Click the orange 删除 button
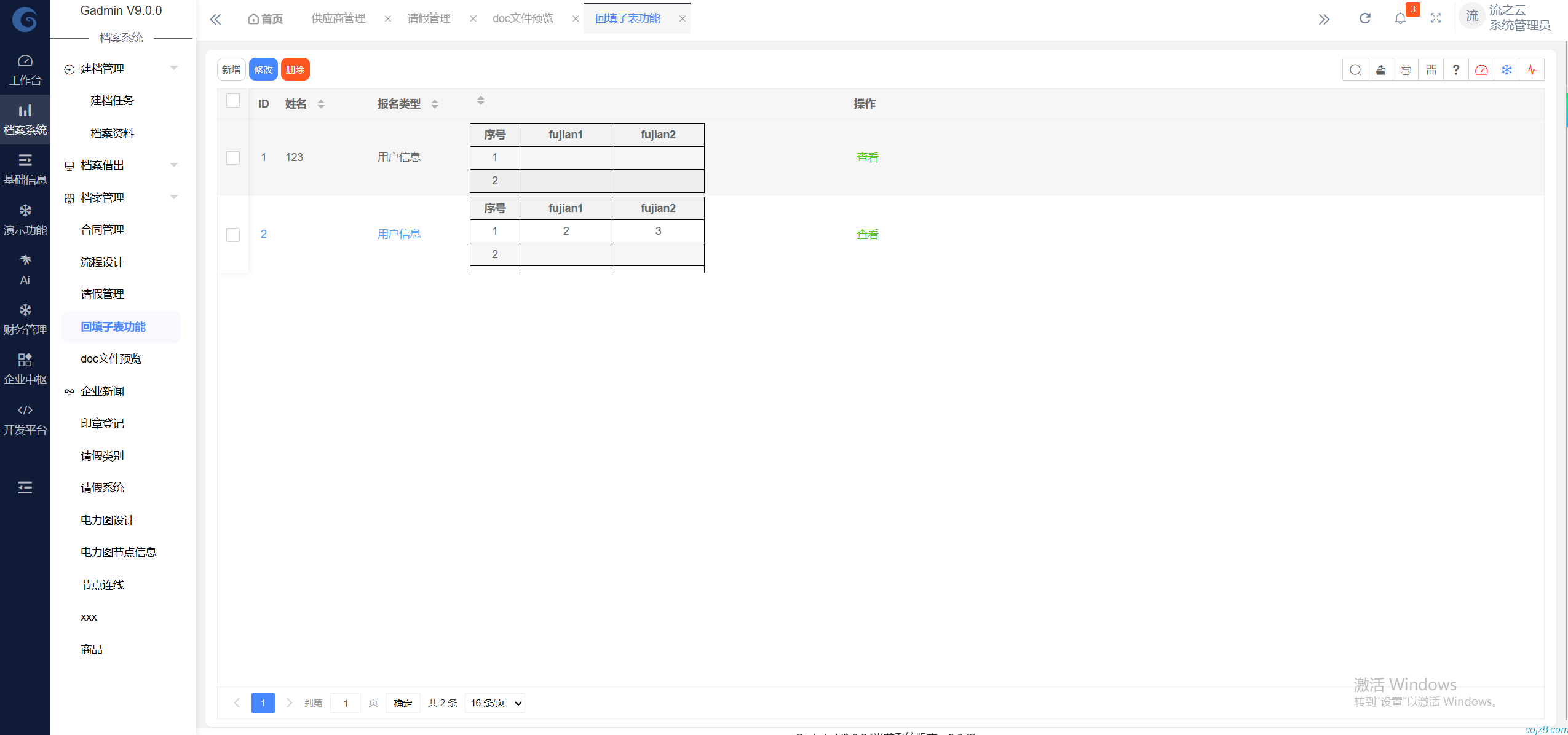The width and height of the screenshot is (1568, 735). pyautogui.click(x=295, y=70)
